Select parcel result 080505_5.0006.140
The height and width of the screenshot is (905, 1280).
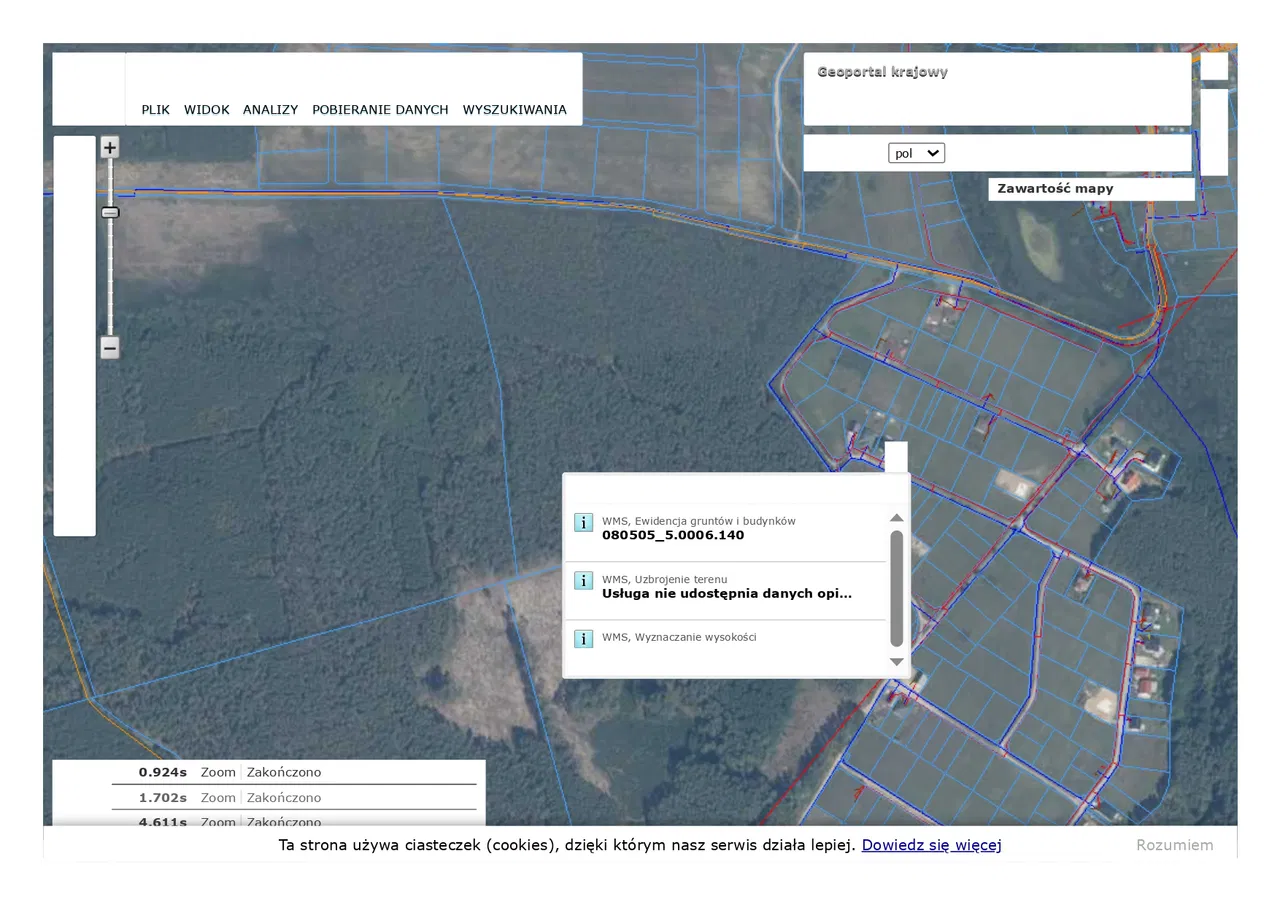pyautogui.click(x=673, y=536)
